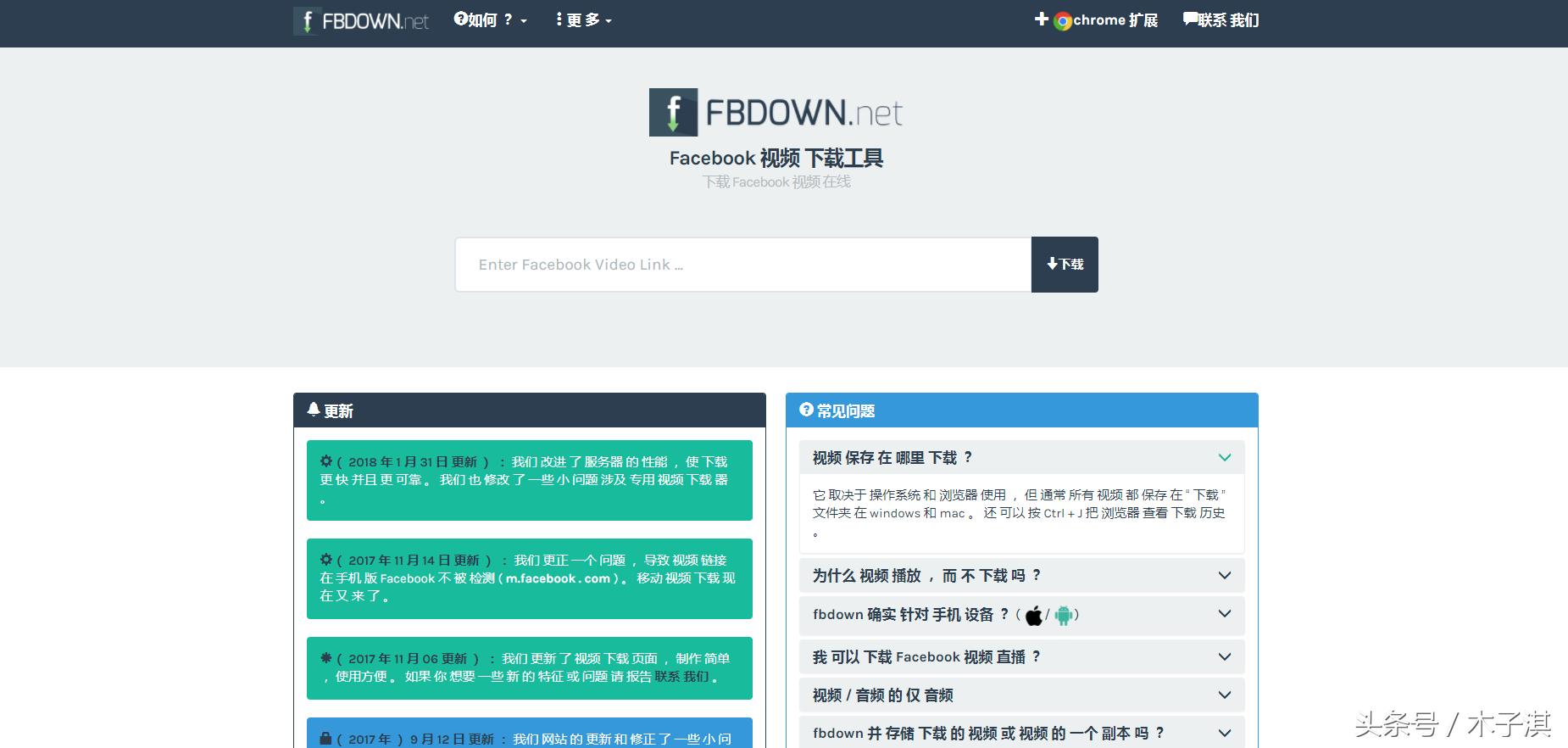The width and height of the screenshot is (1568, 748).
Task: Expand the 我可以下载 Facebook 视频直播 chevron
Action: 1225,657
